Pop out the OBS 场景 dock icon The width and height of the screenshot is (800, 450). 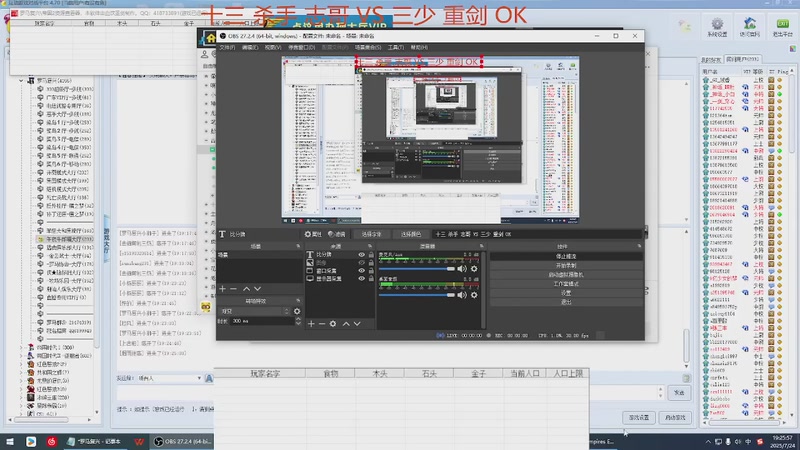click(x=298, y=246)
